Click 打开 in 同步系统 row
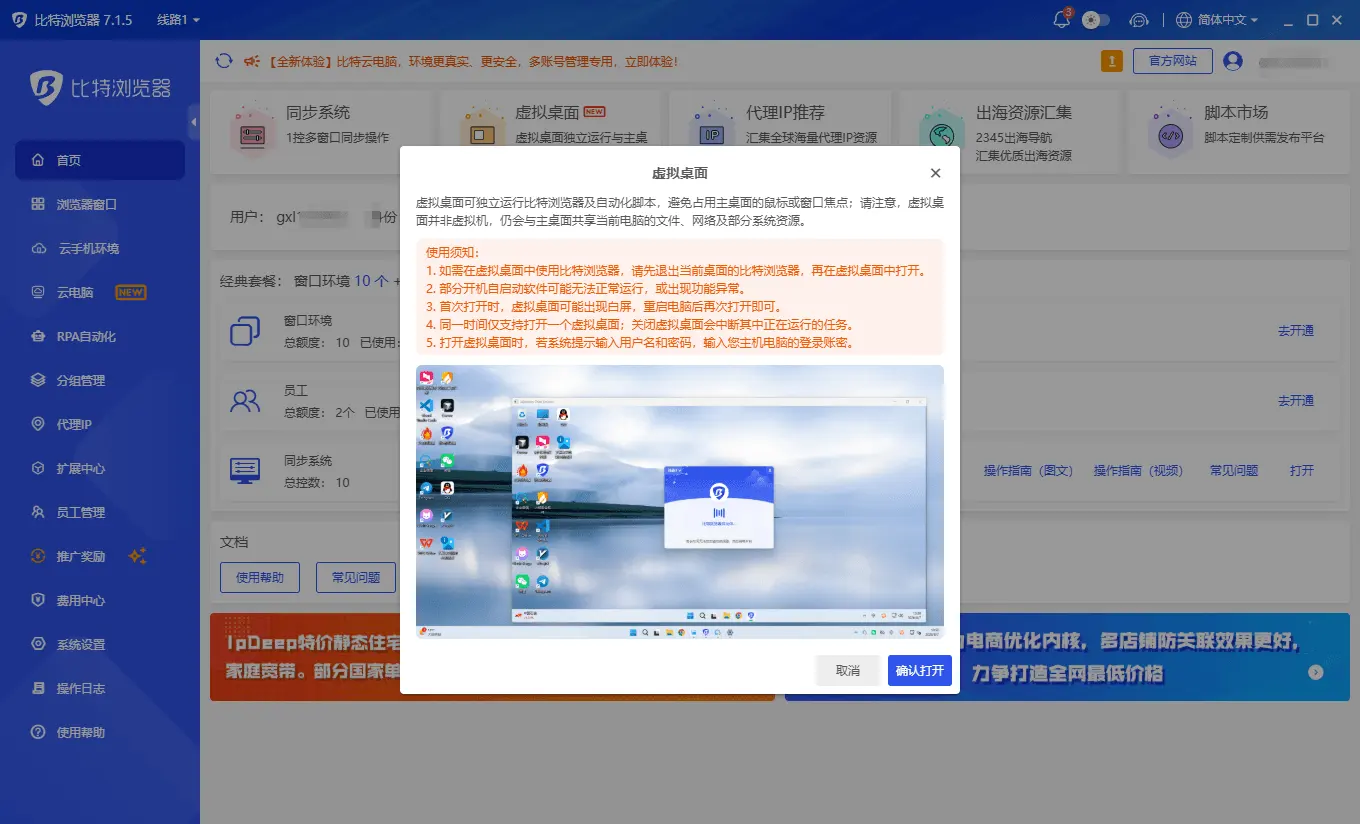This screenshot has width=1360, height=824. pyautogui.click(x=1302, y=471)
